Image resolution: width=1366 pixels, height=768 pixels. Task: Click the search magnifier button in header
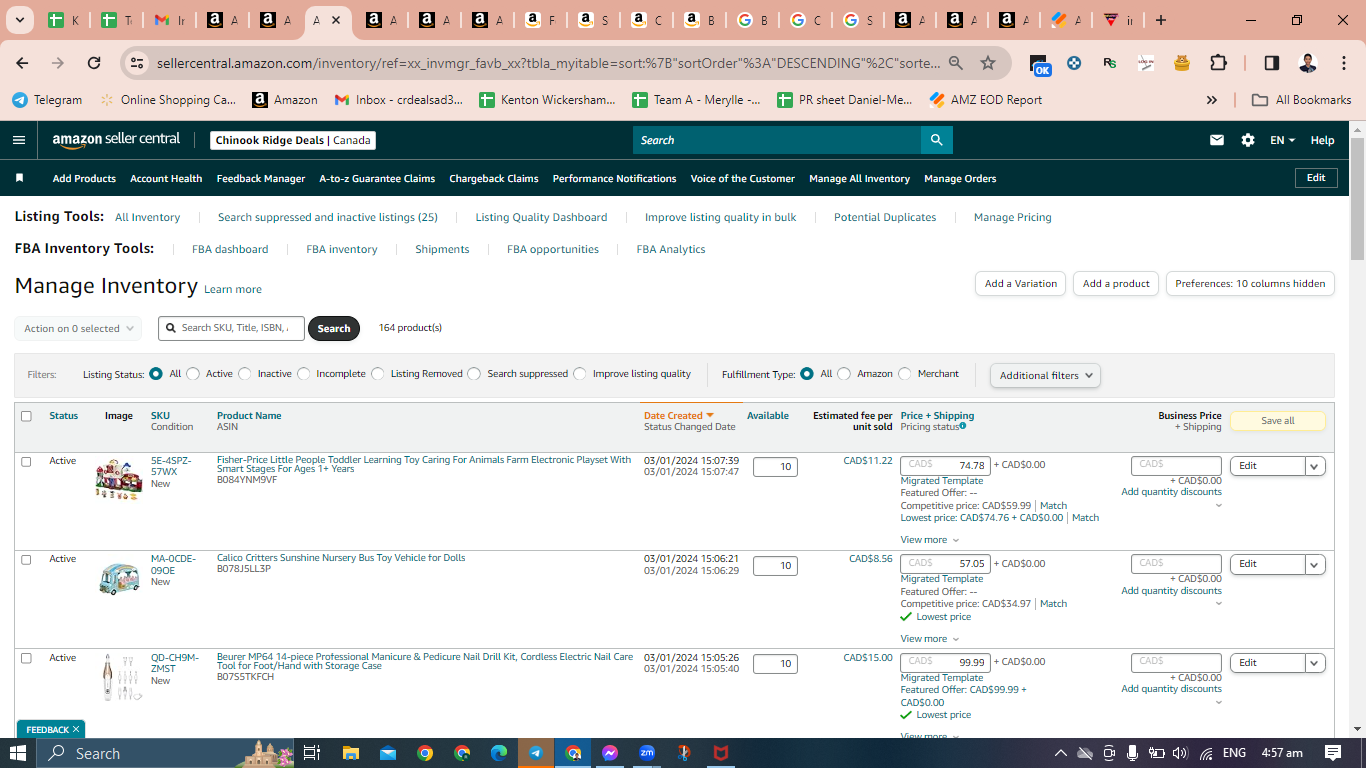coord(936,140)
